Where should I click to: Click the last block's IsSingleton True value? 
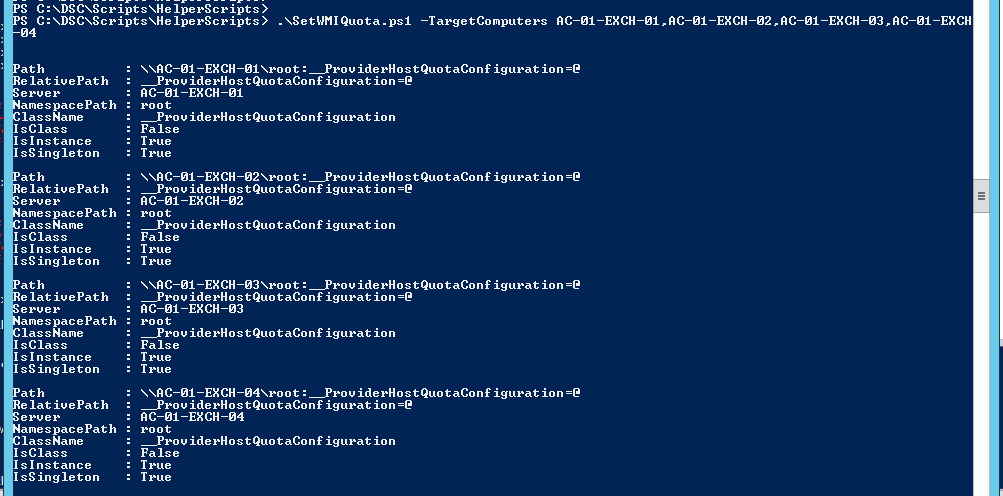(x=156, y=477)
